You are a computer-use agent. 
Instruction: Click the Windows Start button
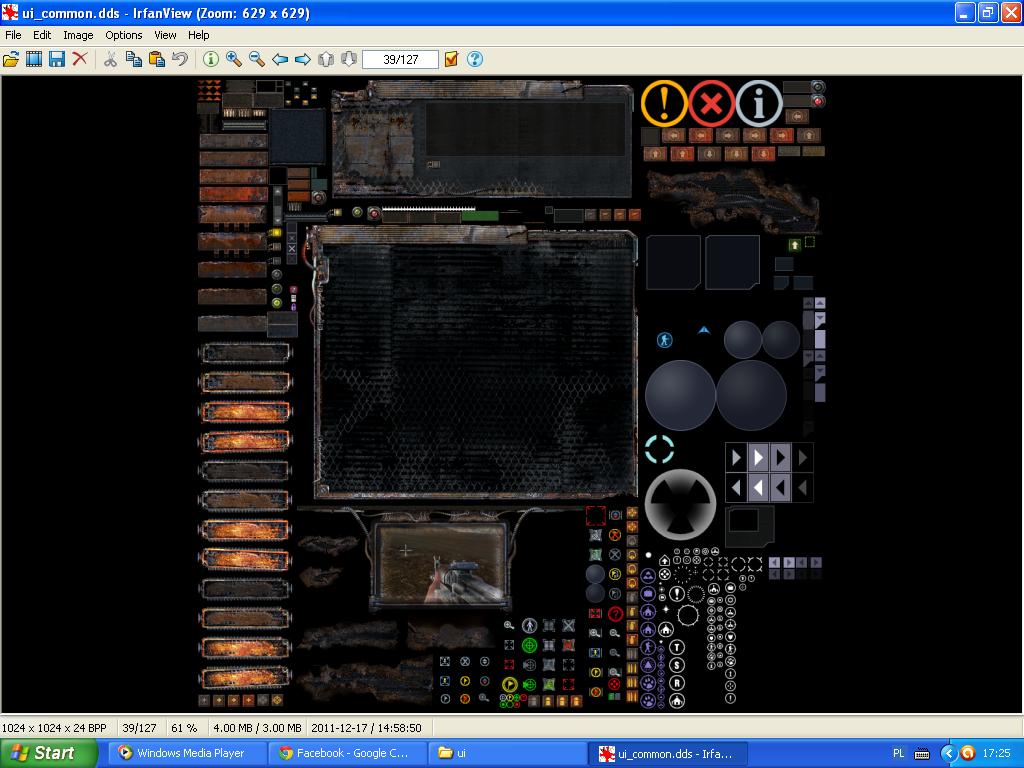48,753
